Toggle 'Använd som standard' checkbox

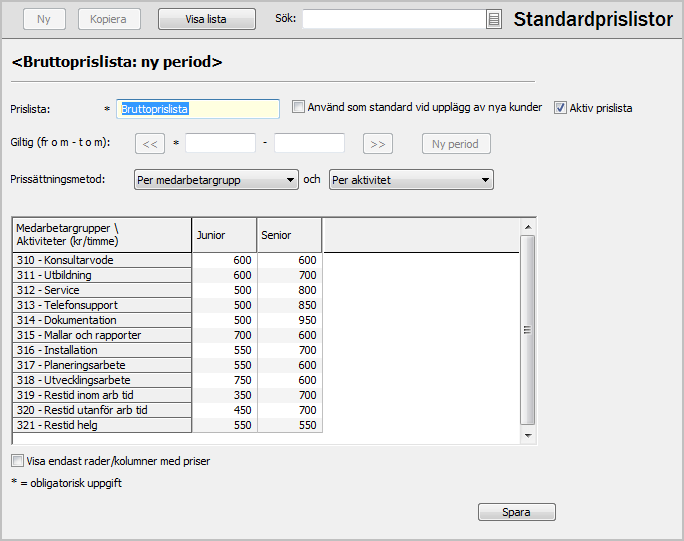[x=298, y=107]
